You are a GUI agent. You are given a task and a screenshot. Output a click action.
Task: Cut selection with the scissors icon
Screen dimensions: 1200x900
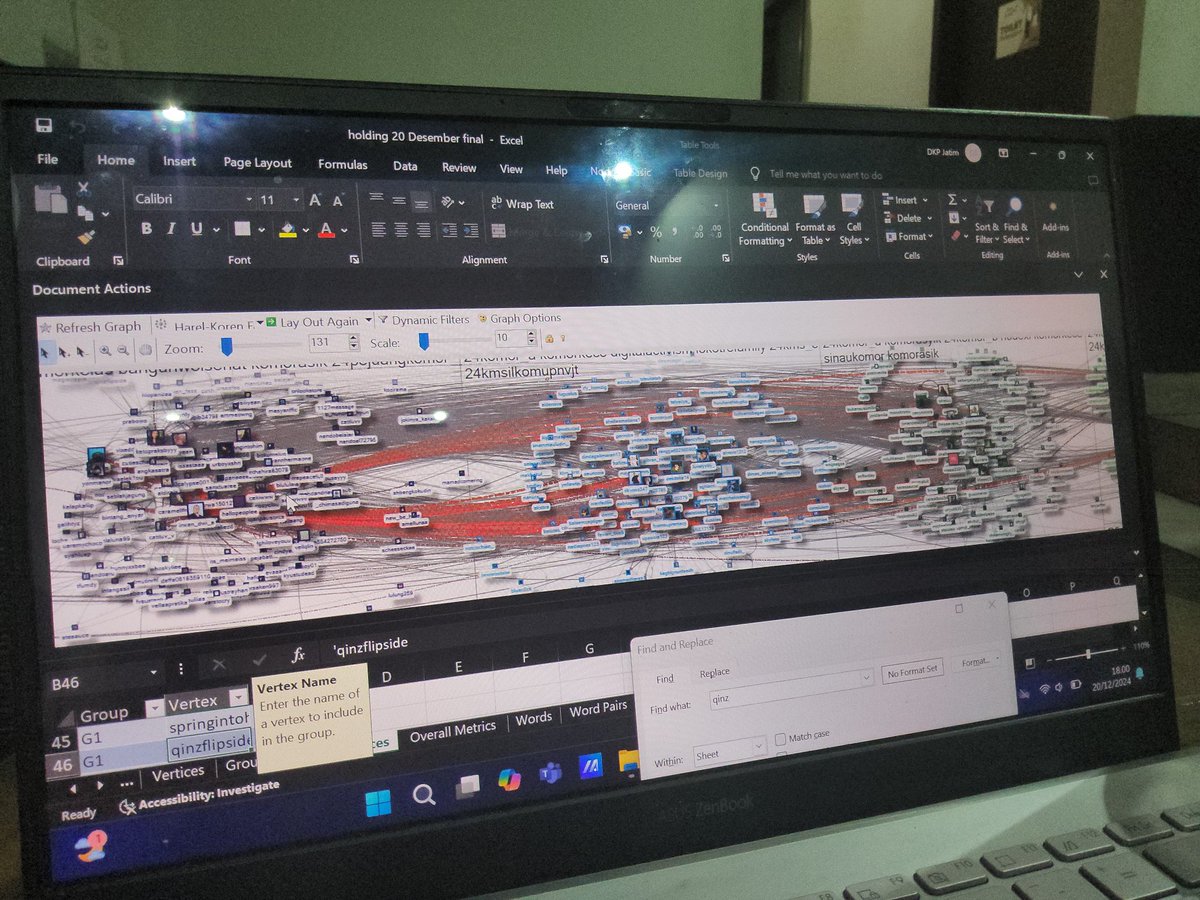pos(84,187)
